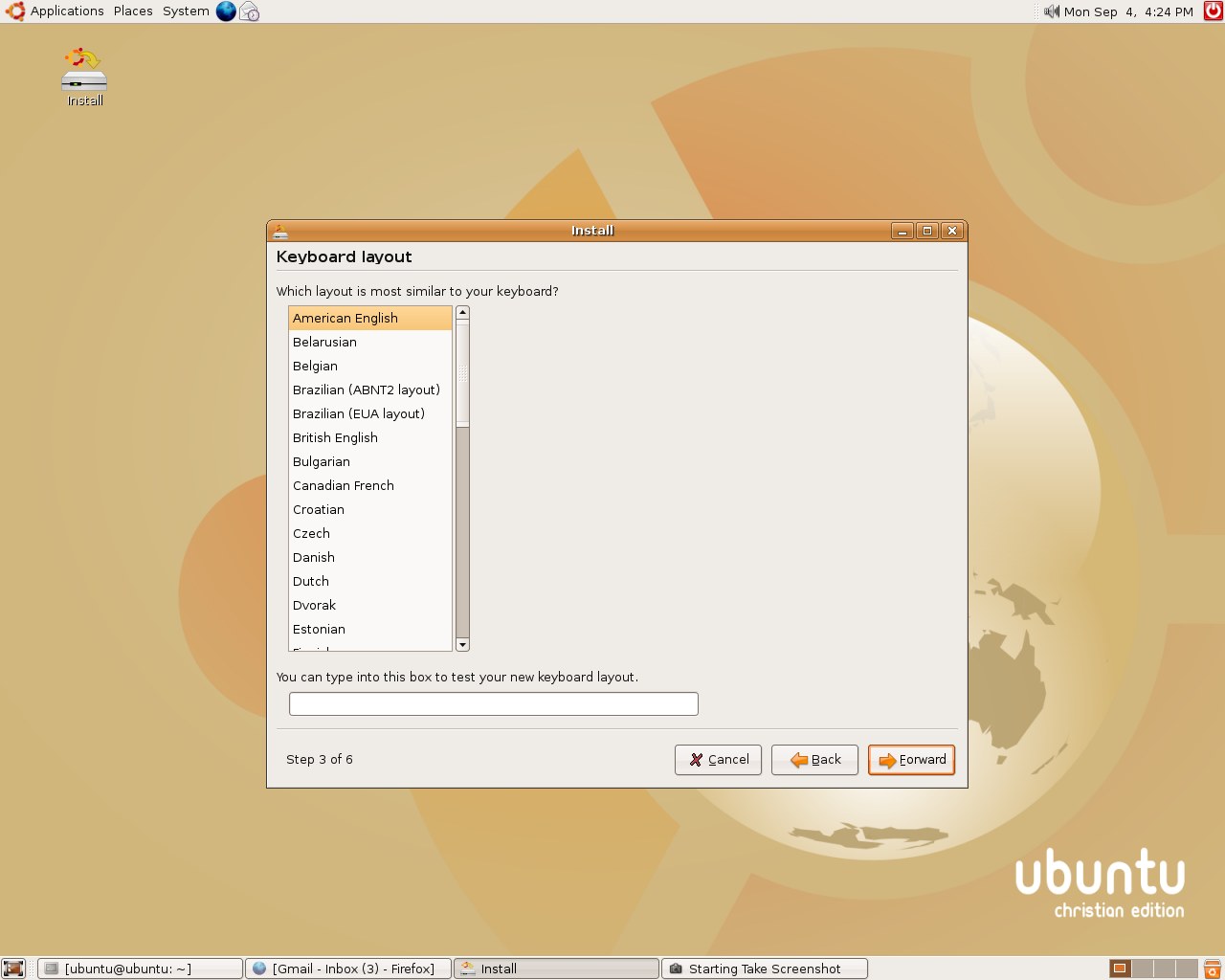Viewport: 1225px width, 980px height.
Task: Select Croatian keyboard layout
Action: 370,509
